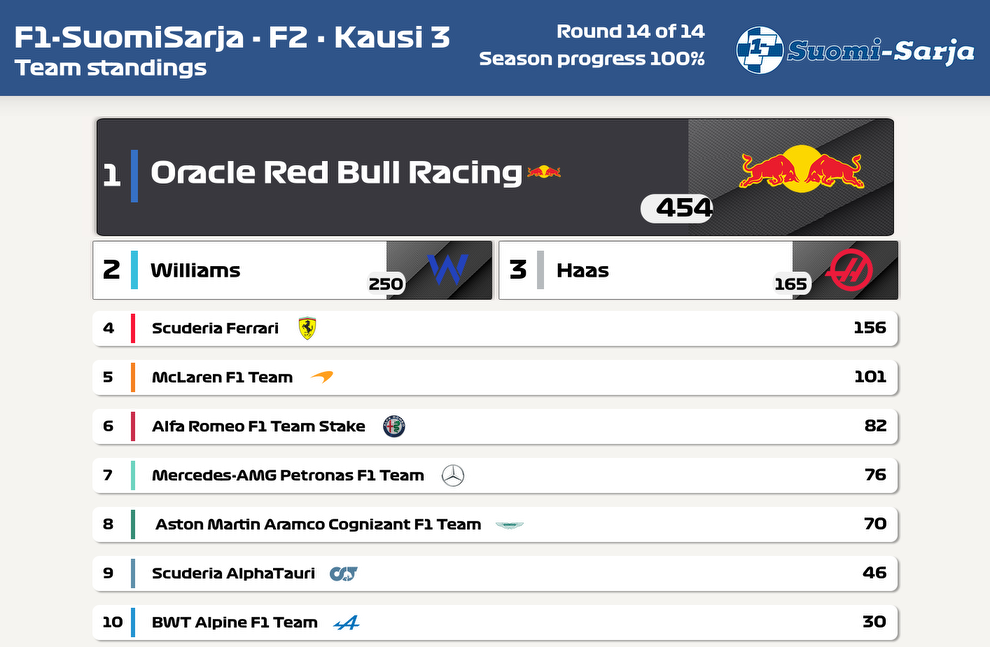Click the 454 points badge
Screen dimensions: 990x647
click(x=677, y=208)
